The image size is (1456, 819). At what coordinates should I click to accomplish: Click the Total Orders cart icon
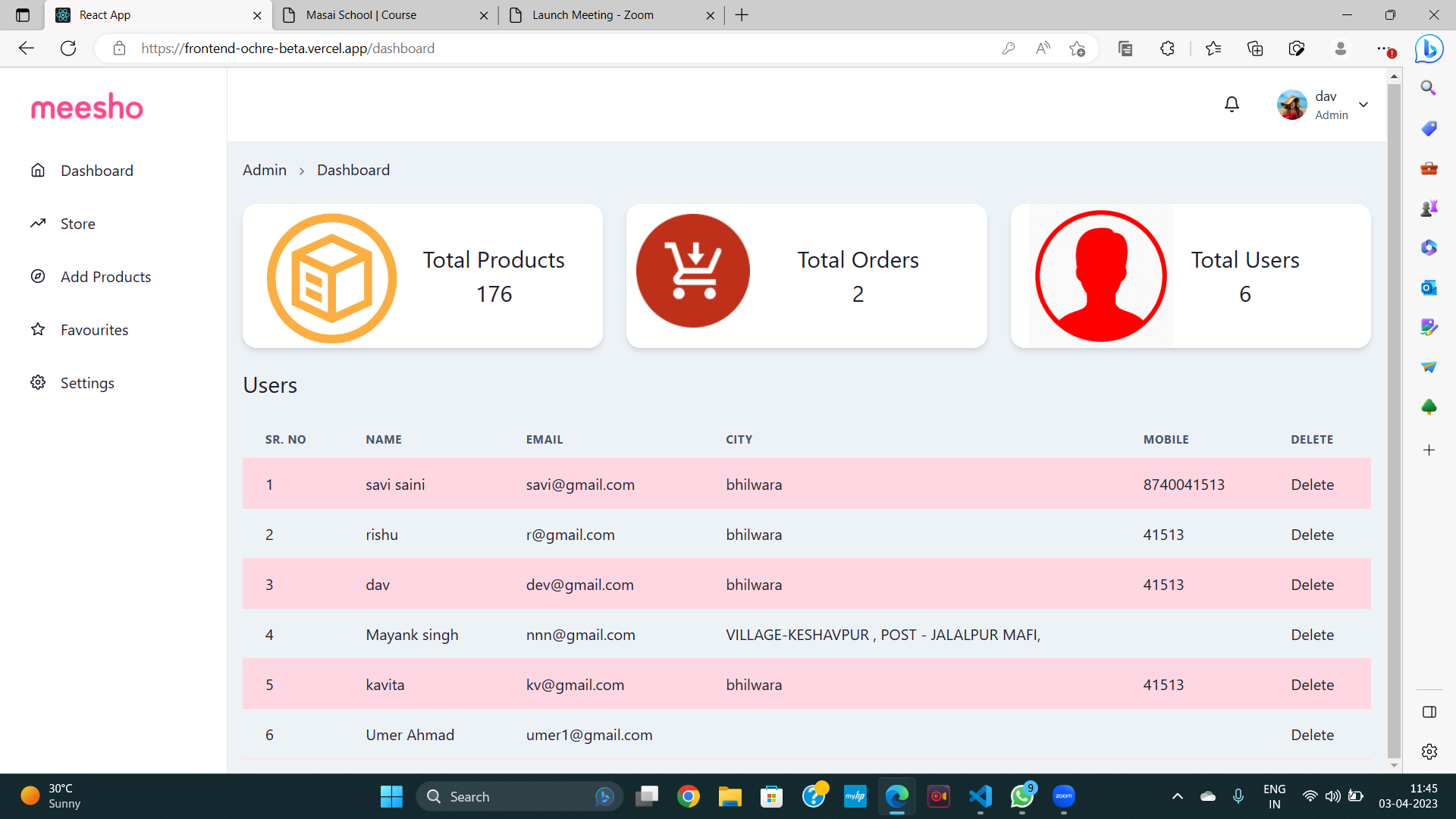(692, 271)
